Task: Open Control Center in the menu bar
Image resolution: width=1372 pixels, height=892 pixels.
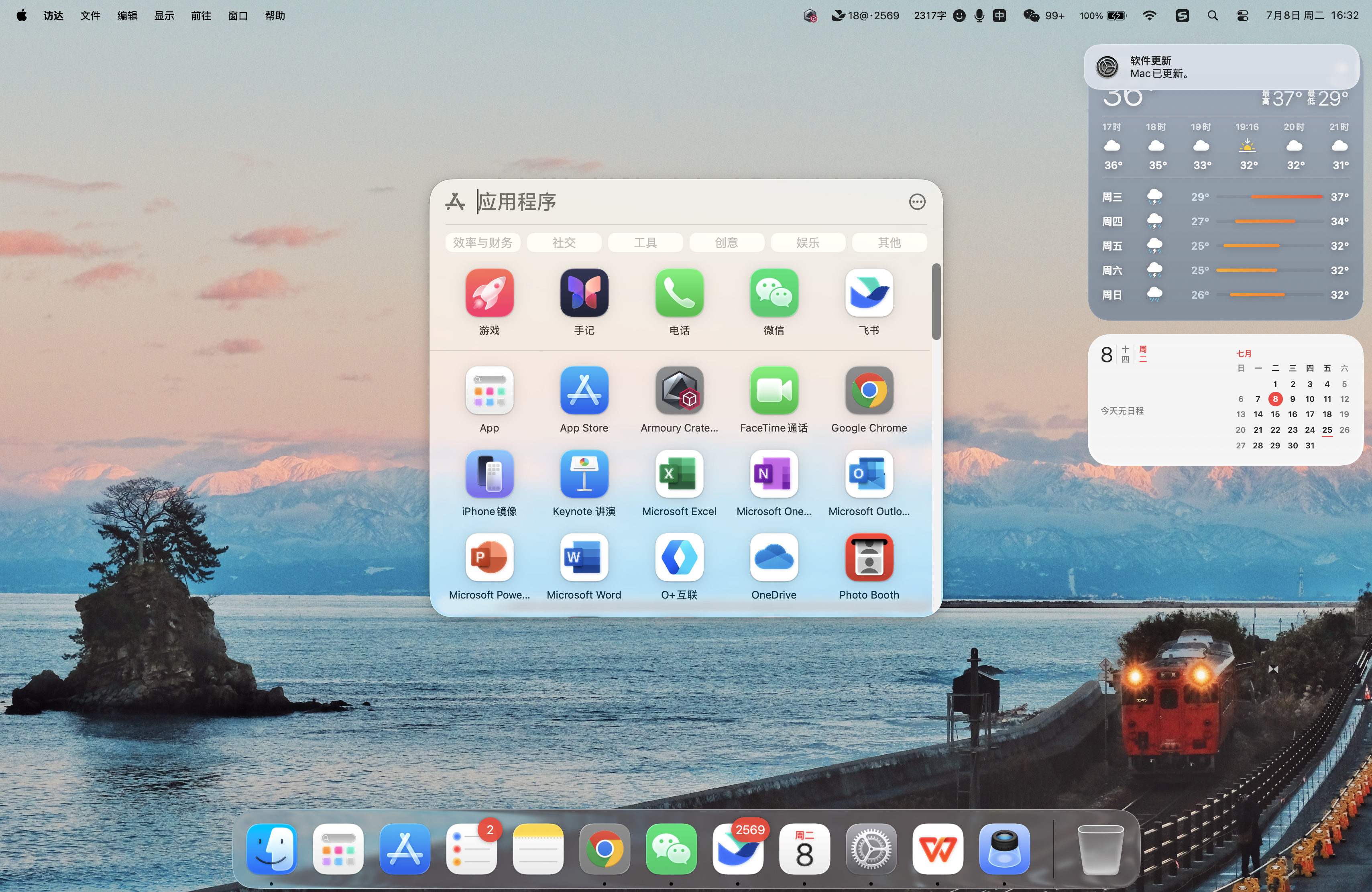Action: click(x=1242, y=16)
